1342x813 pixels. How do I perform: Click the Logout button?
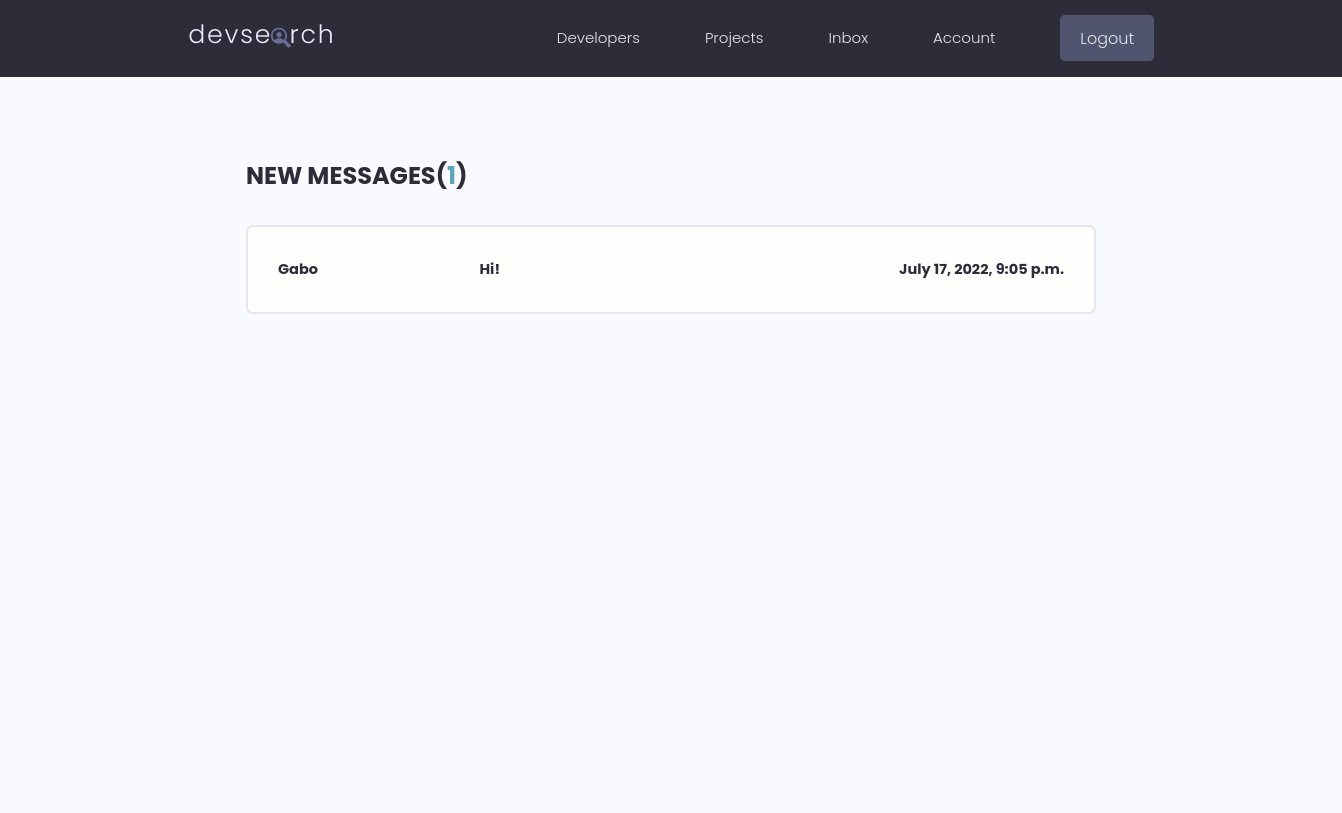coord(1106,38)
